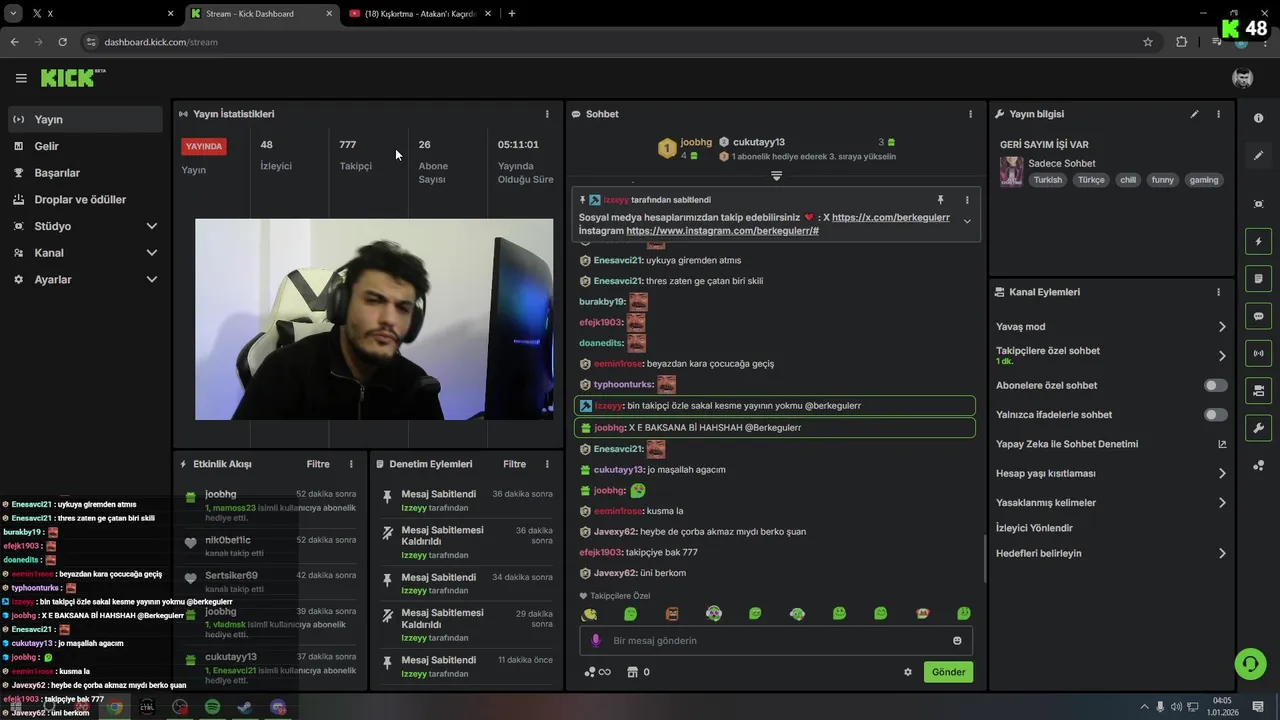Click the screen capture sidebar icon
The image size is (1280, 720).
1258,204
